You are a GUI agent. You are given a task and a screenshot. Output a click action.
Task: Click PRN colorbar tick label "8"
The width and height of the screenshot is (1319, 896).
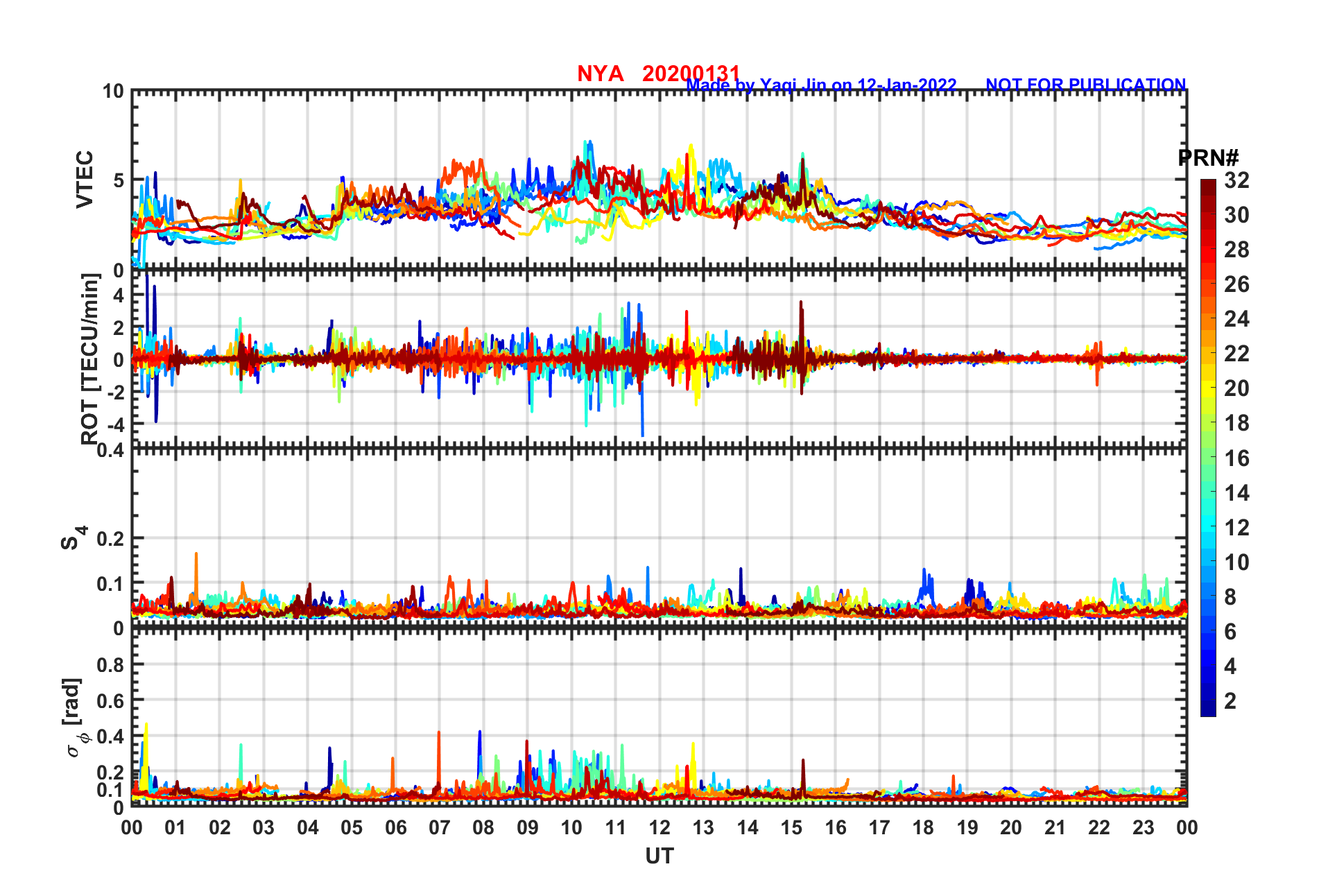[x=1230, y=597]
